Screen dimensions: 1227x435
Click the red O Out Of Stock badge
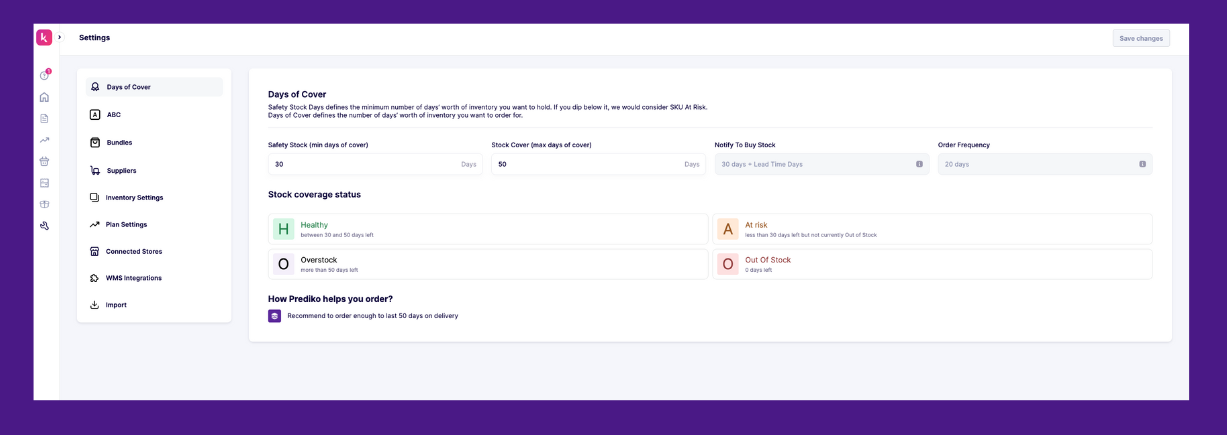coord(728,264)
